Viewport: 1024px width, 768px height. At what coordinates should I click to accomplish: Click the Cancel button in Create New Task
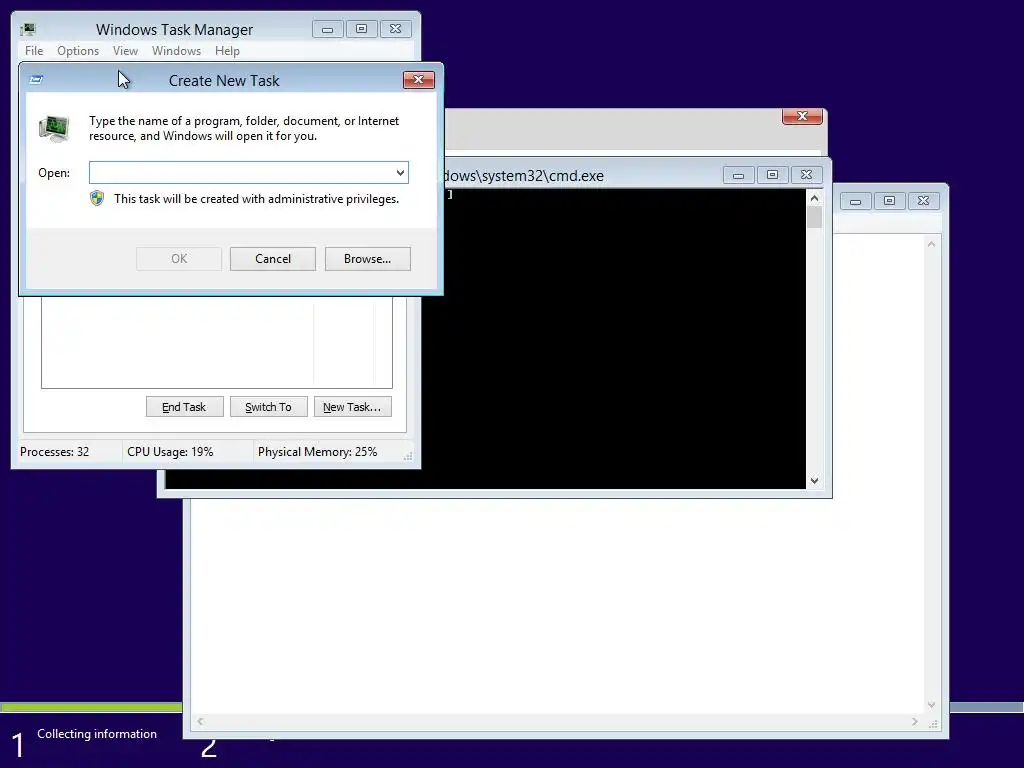[x=272, y=259]
